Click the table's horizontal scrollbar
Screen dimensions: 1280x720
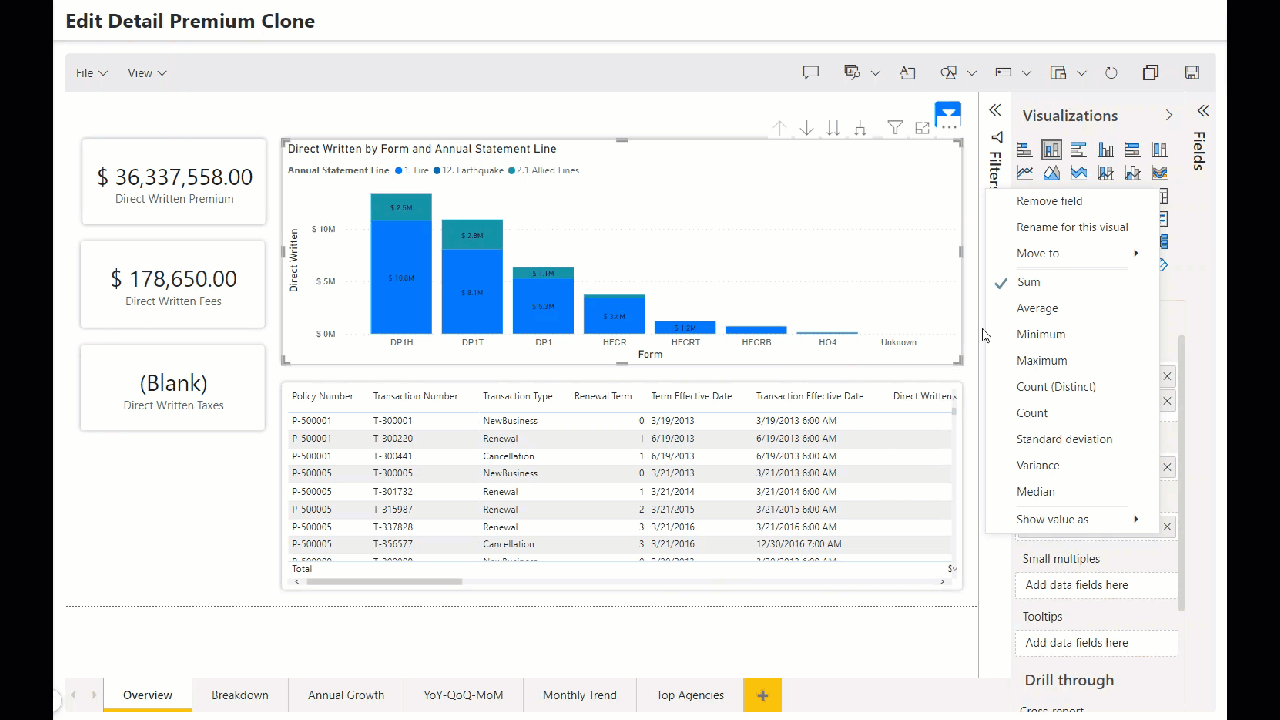[384, 581]
